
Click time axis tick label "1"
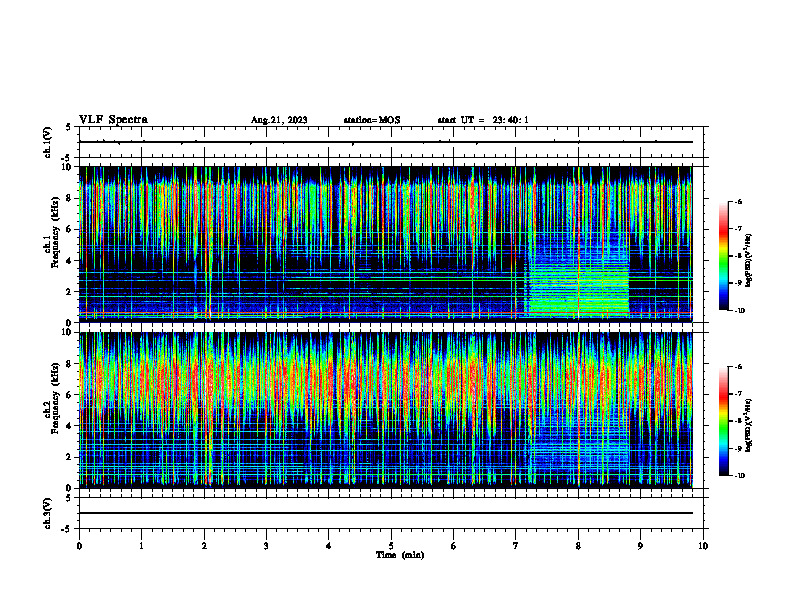(141, 546)
